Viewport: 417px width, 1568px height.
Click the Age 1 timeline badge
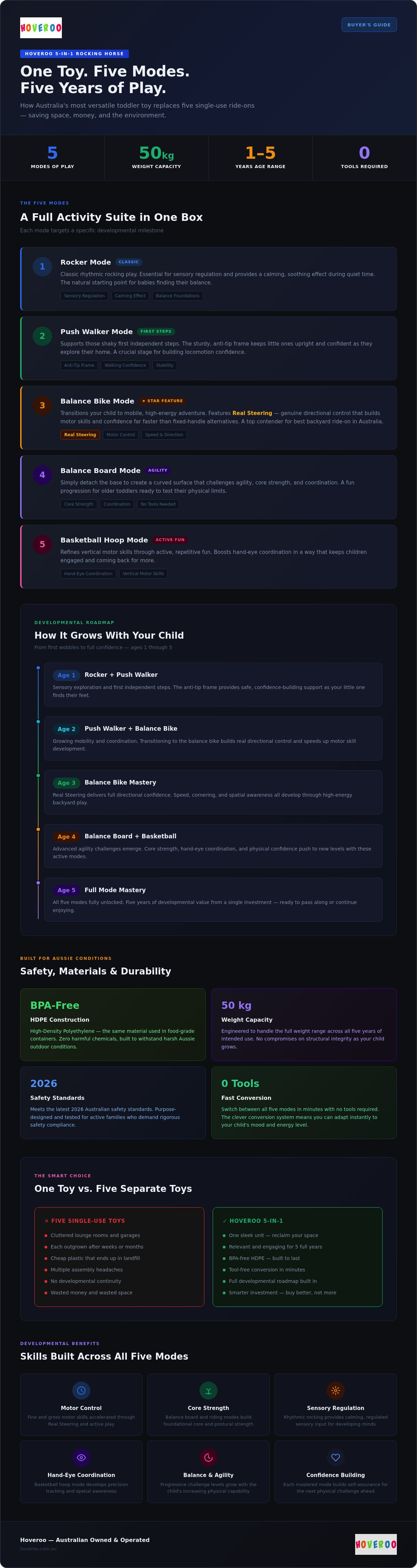point(66,675)
